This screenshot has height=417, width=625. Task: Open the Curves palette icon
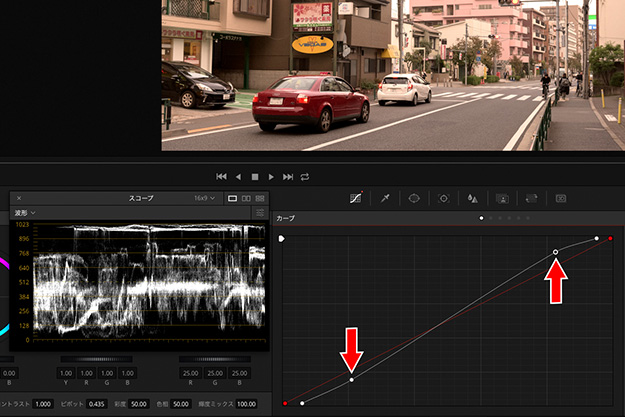355,199
